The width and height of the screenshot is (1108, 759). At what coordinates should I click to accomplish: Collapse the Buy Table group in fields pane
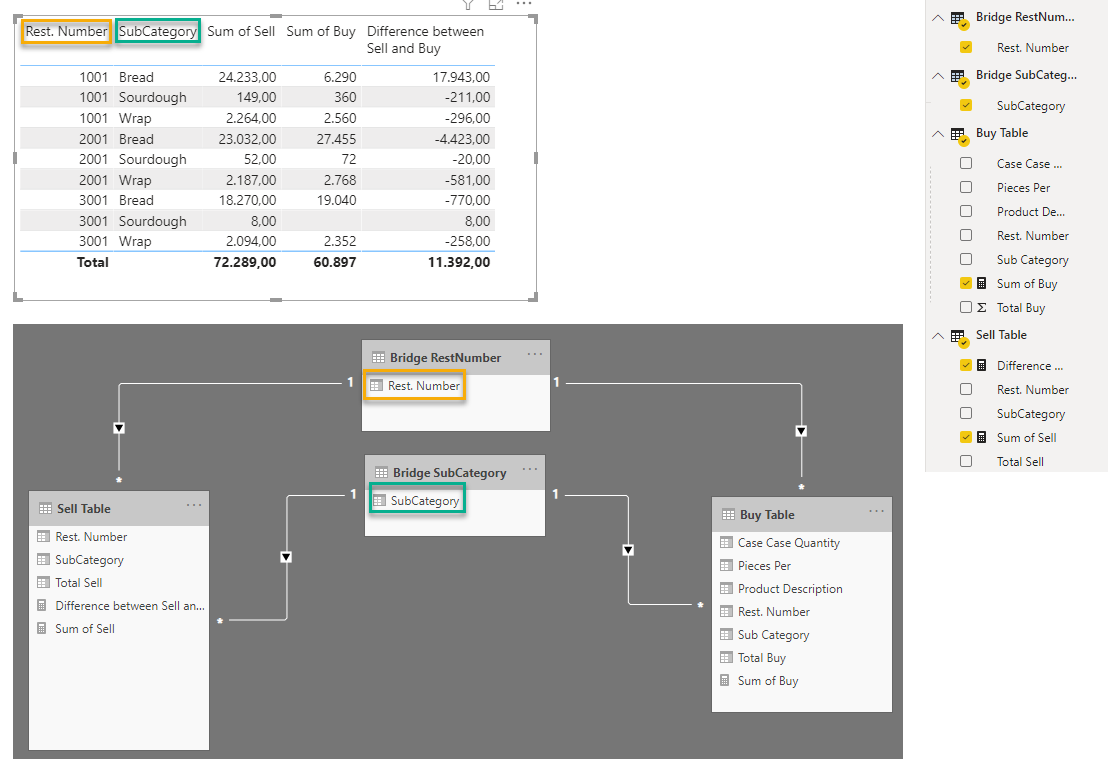tap(938, 134)
